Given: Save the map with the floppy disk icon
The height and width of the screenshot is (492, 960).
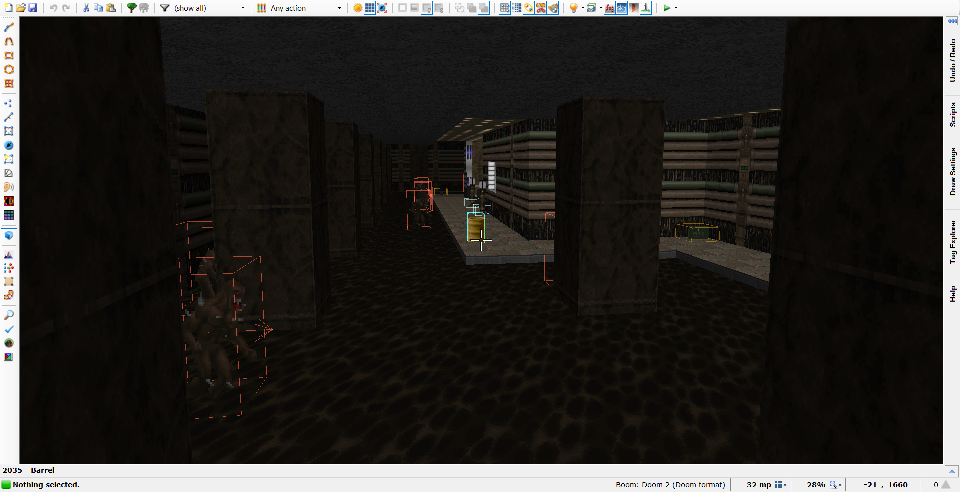Looking at the screenshot, I should (x=32, y=8).
